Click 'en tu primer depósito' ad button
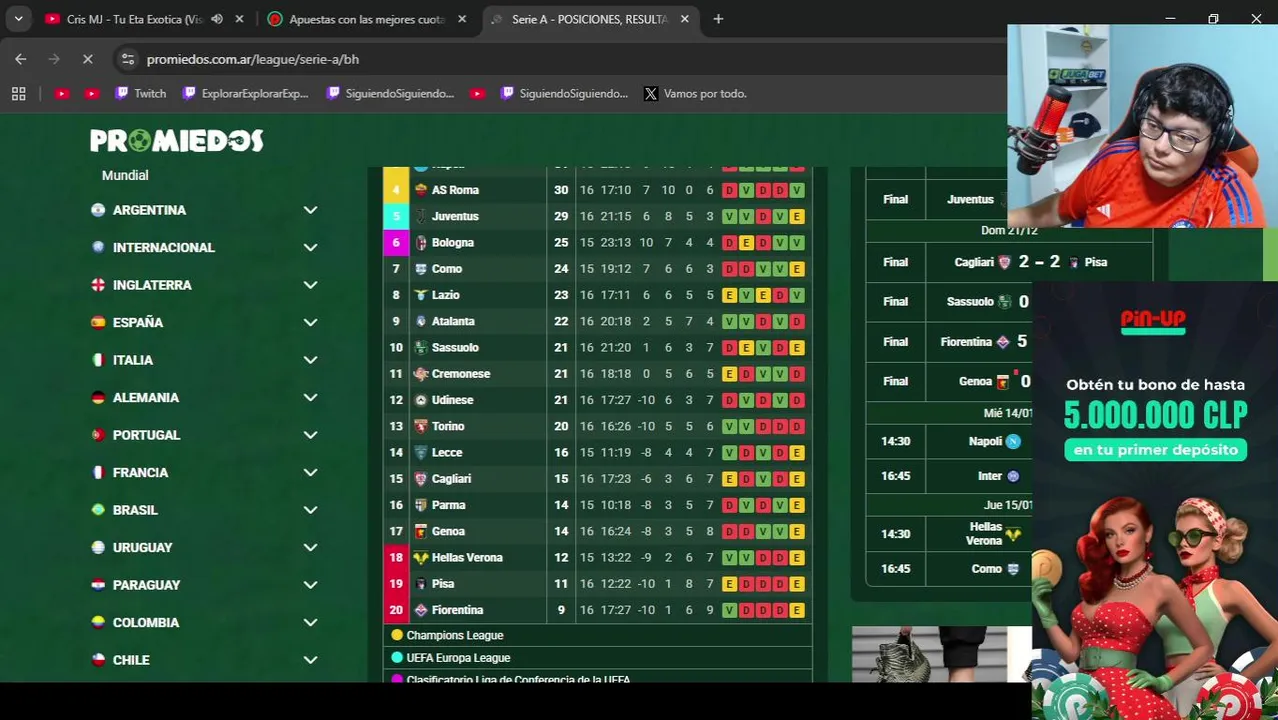Image resolution: width=1278 pixels, height=720 pixels. [x=1156, y=450]
